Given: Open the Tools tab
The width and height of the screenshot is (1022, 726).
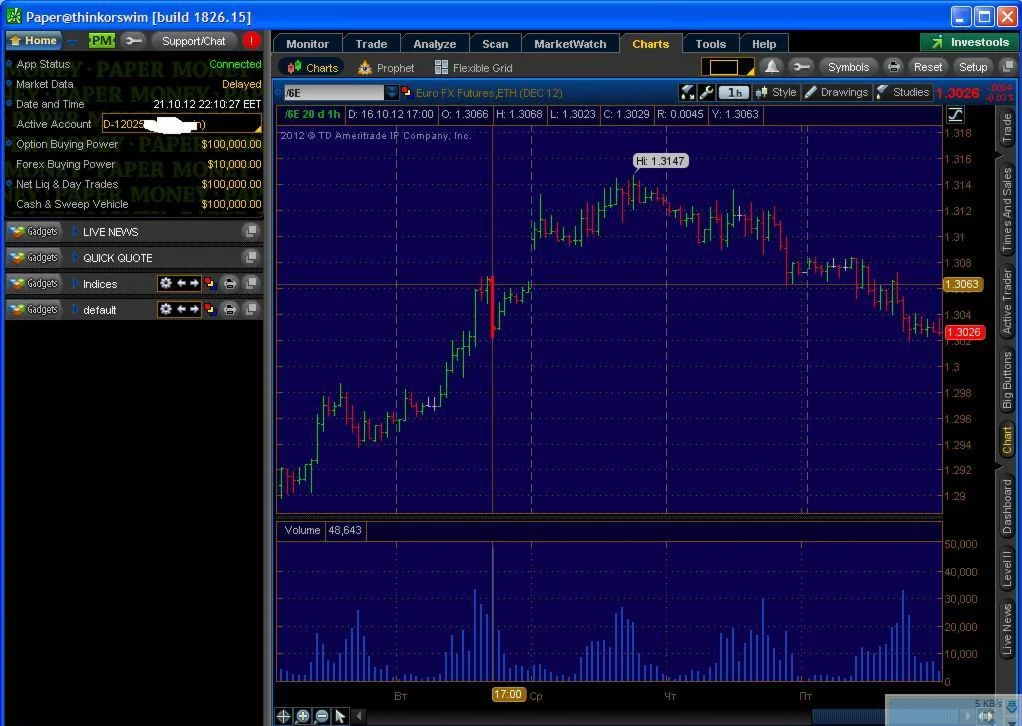Looking at the screenshot, I should pyautogui.click(x=710, y=44).
